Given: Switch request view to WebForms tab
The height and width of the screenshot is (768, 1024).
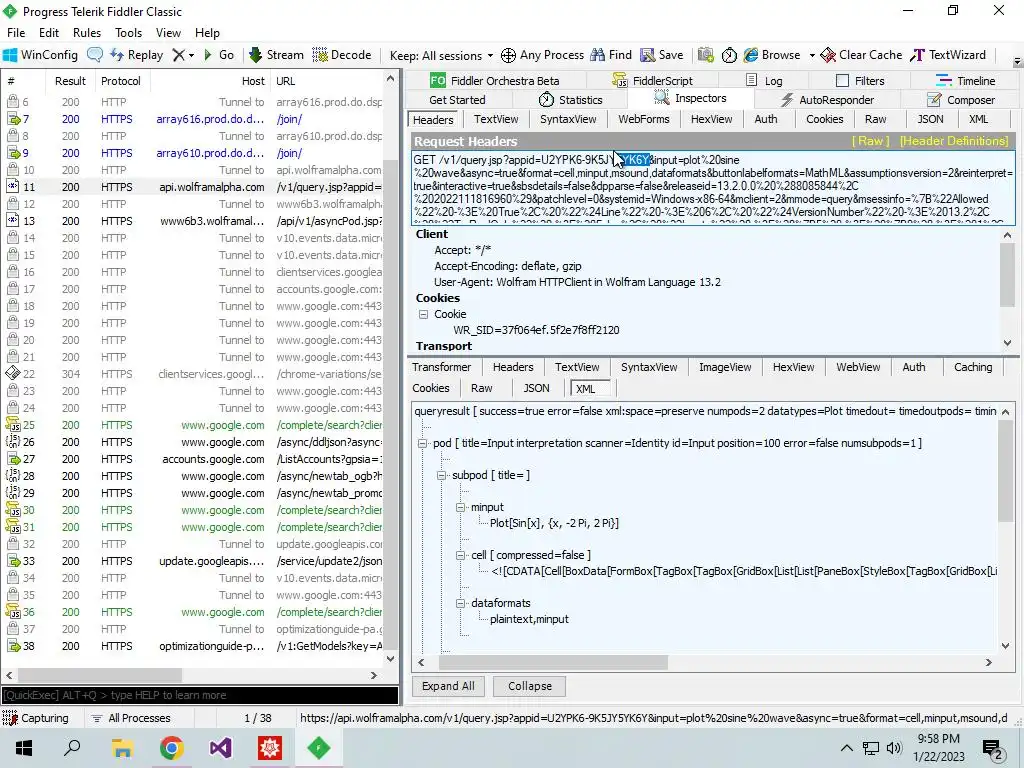Looking at the screenshot, I should tap(643, 119).
